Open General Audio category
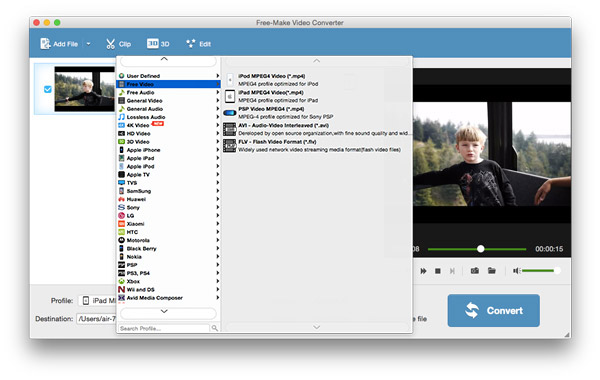600x380 pixels. [x=168, y=109]
